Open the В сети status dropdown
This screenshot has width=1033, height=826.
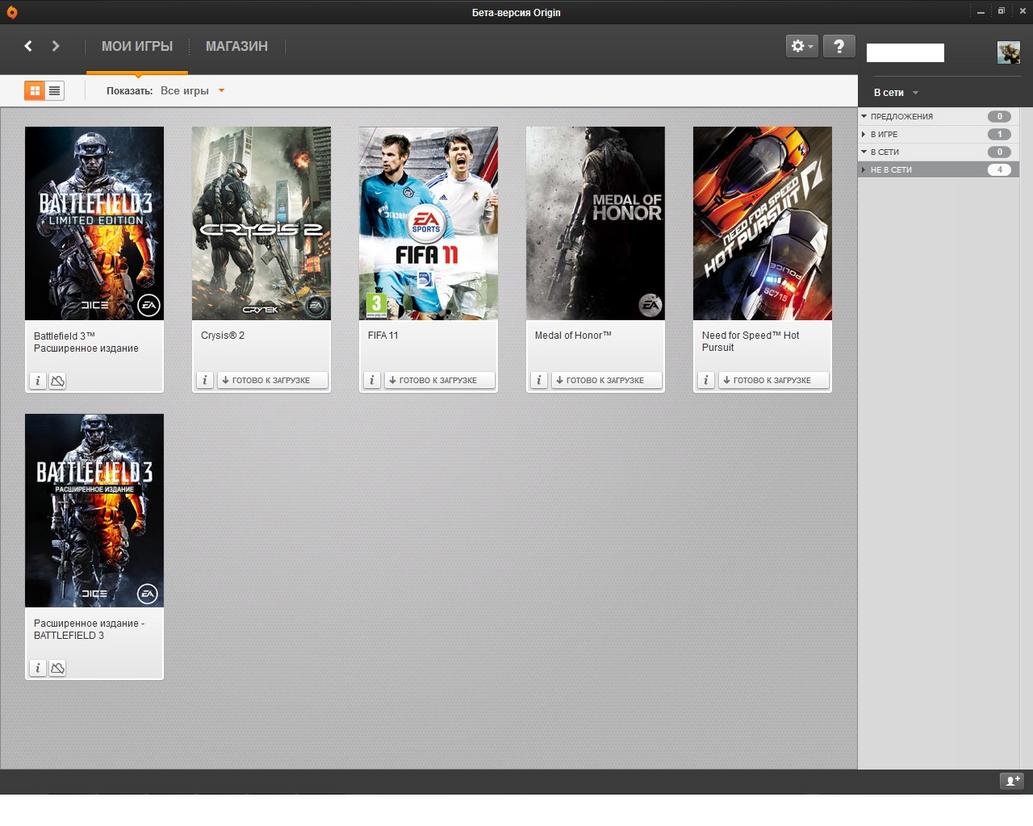(895, 93)
